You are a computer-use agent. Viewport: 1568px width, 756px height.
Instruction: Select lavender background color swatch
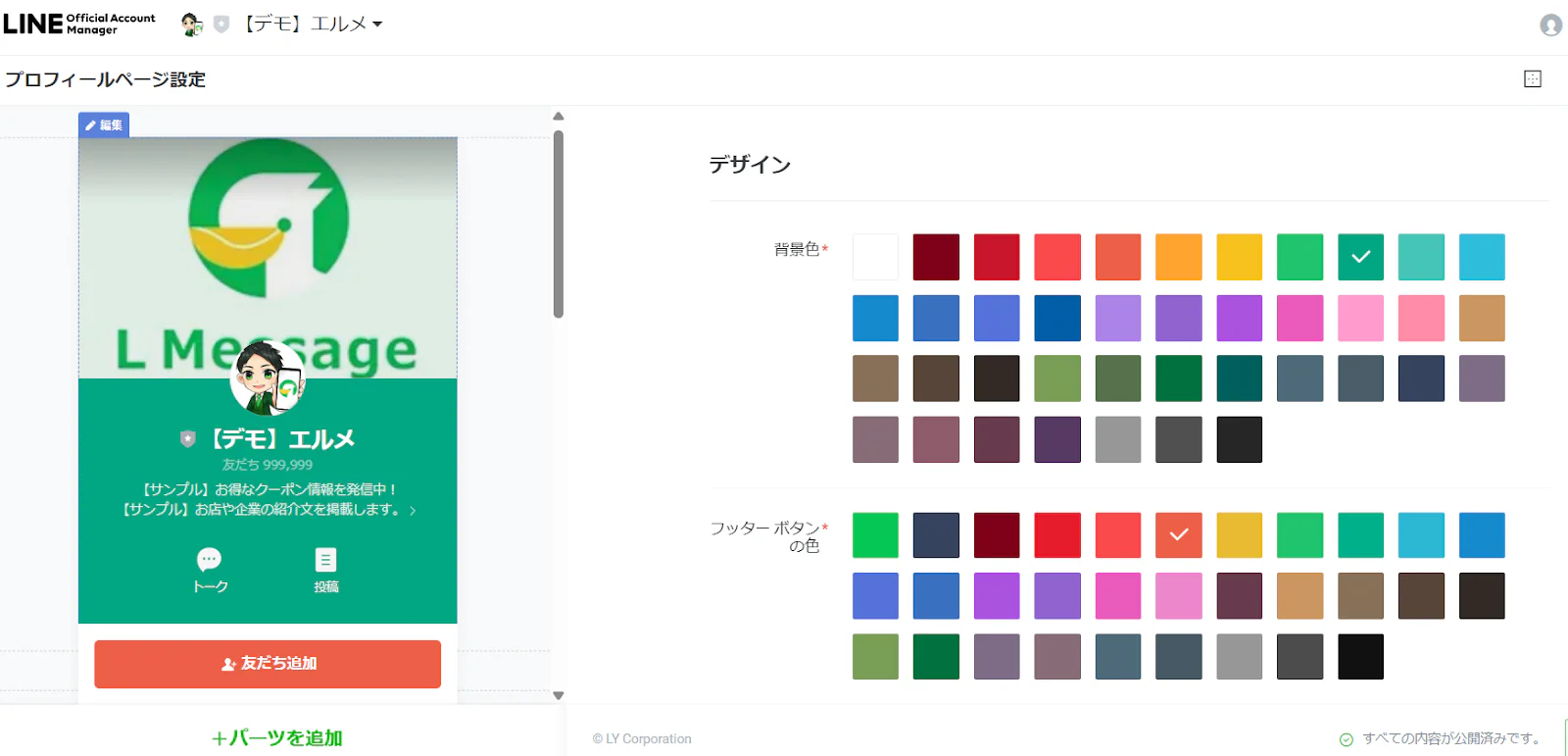pyautogui.click(x=1118, y=318)
